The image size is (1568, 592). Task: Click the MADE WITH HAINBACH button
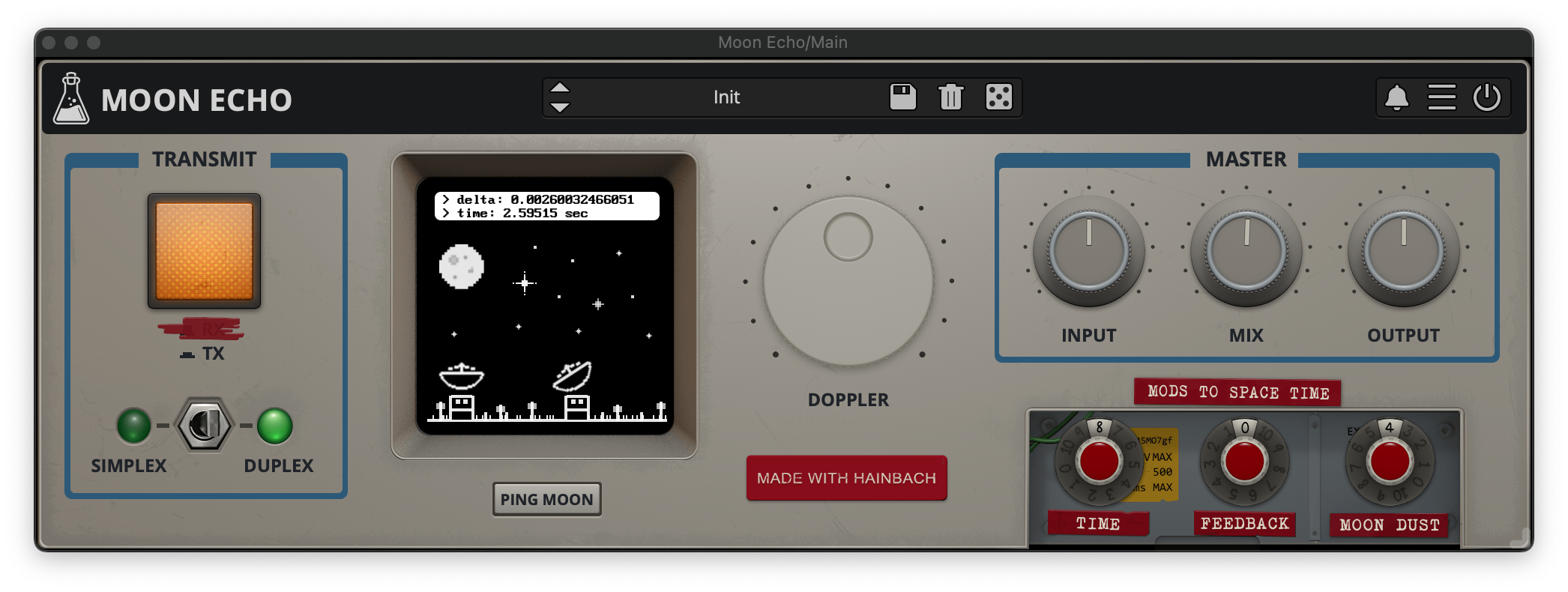pos(846,478)
